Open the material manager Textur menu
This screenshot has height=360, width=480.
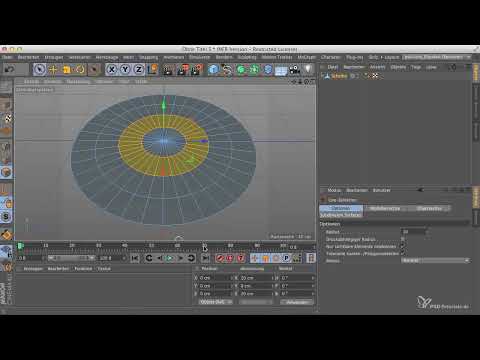104,269
